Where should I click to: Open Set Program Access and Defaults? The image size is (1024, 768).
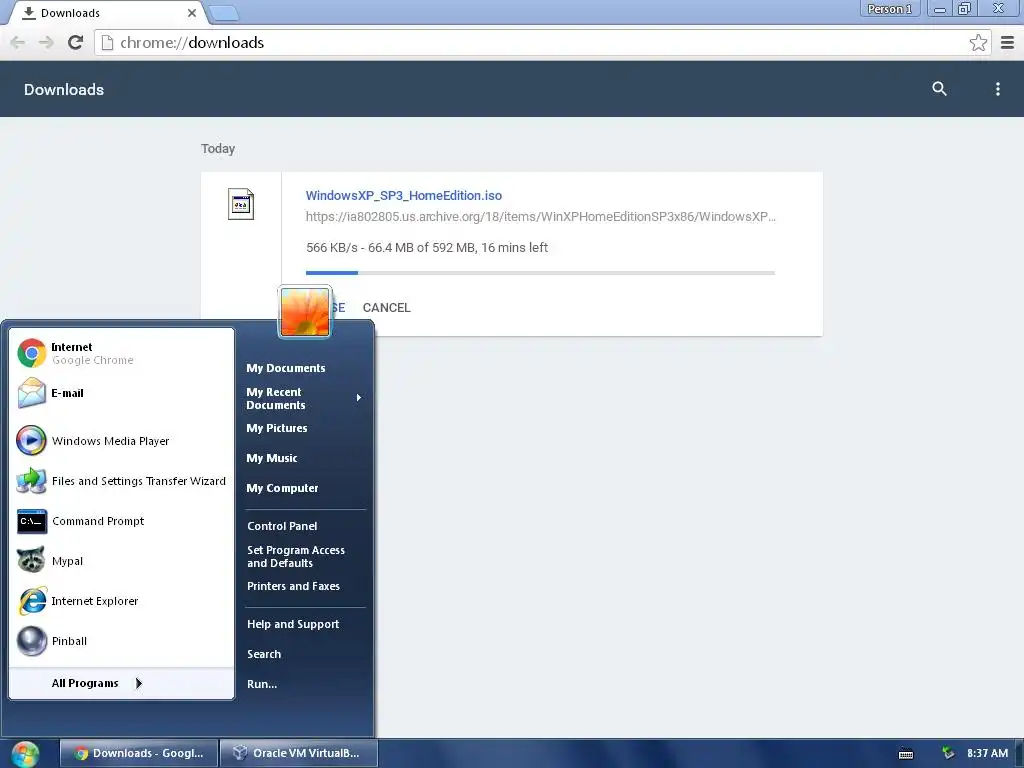(x=296, y=556)
